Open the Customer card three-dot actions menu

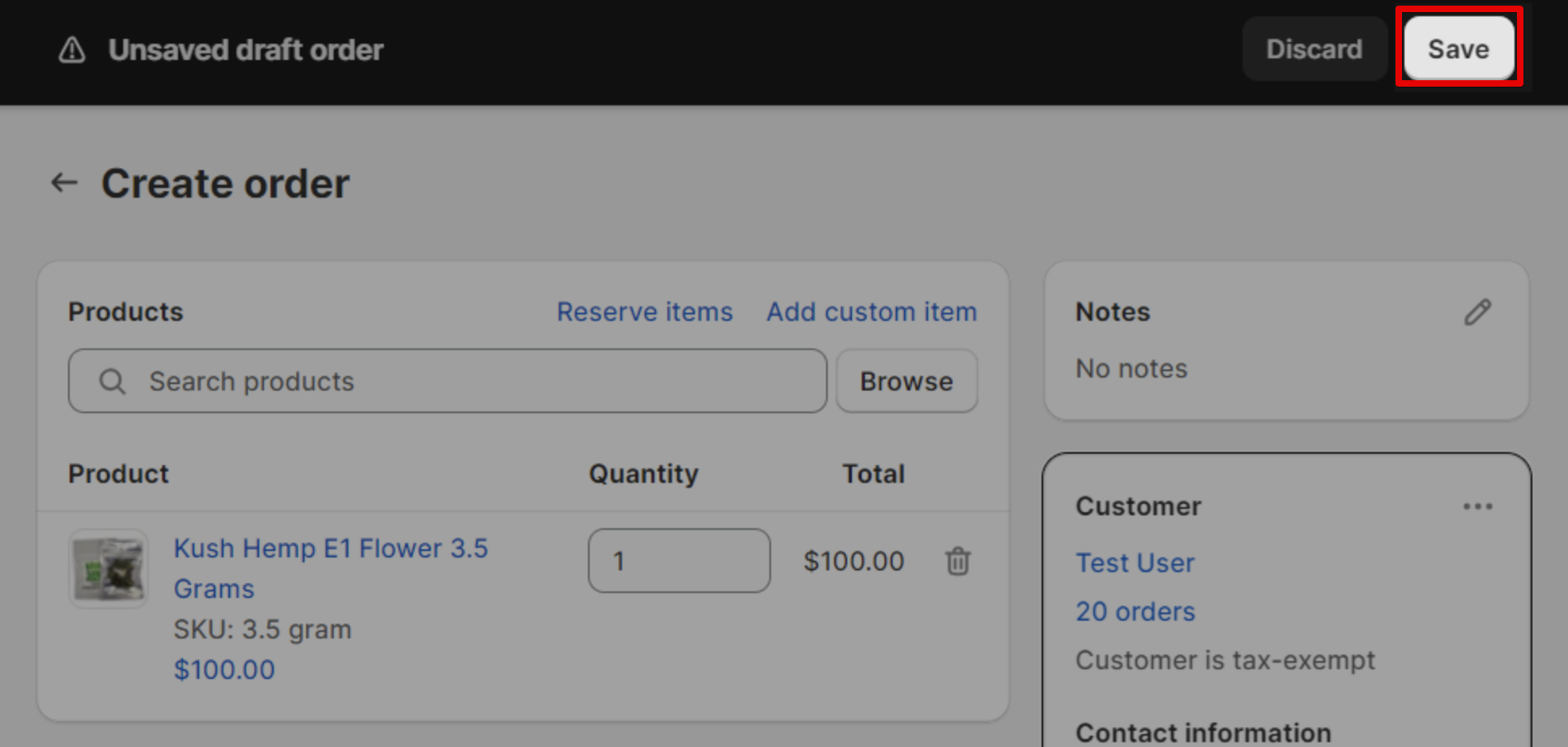1479,506
